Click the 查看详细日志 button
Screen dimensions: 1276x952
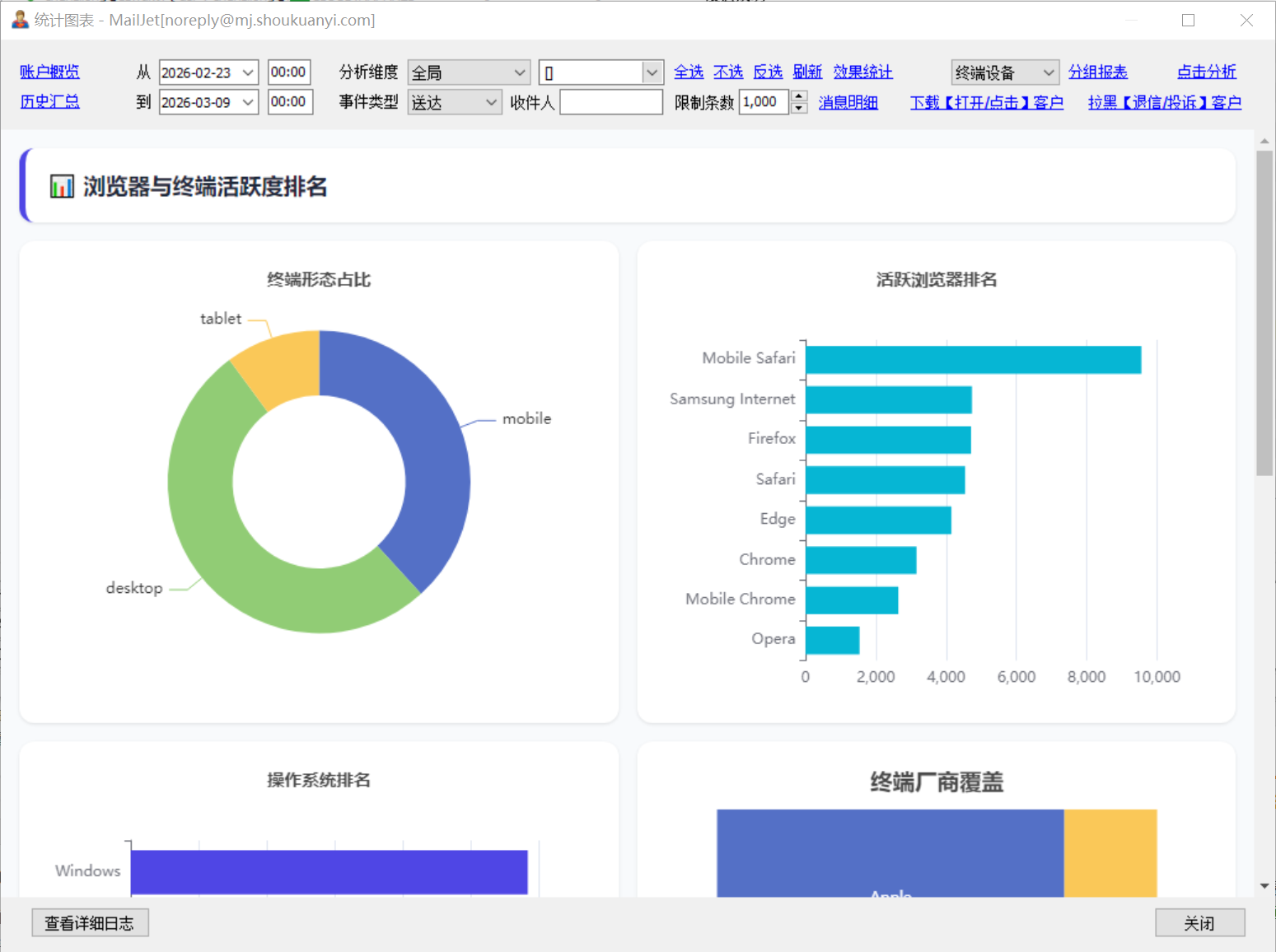[90, 923]
